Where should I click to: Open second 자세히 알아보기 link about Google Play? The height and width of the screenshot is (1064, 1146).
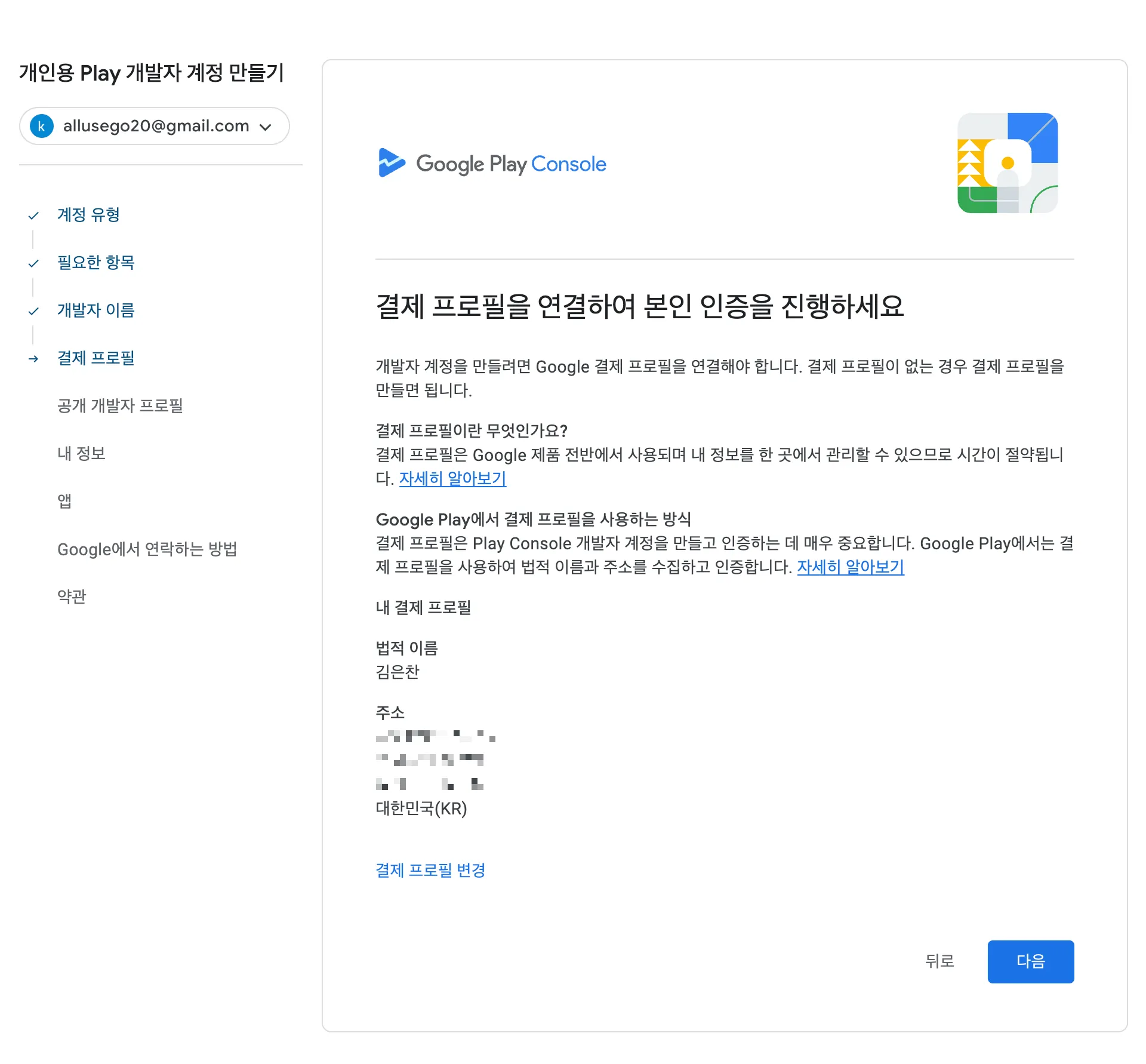[x=851, y=567]
